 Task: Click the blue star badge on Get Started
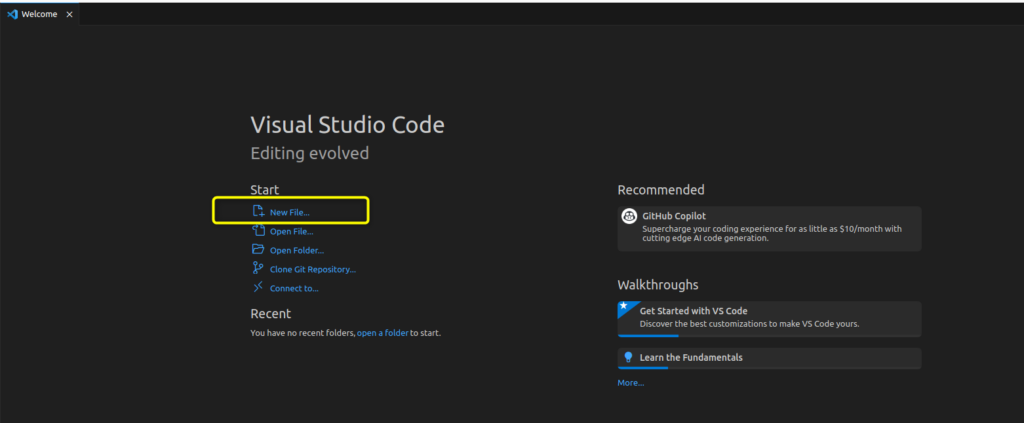(x=624, y=306)
